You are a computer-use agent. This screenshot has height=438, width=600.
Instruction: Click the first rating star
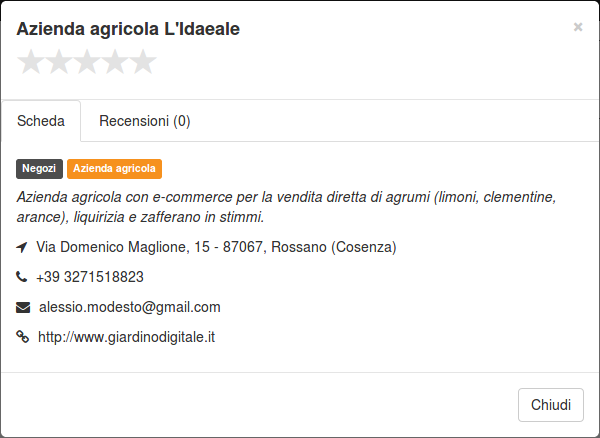pyautogui.click(x=31, y=62)
